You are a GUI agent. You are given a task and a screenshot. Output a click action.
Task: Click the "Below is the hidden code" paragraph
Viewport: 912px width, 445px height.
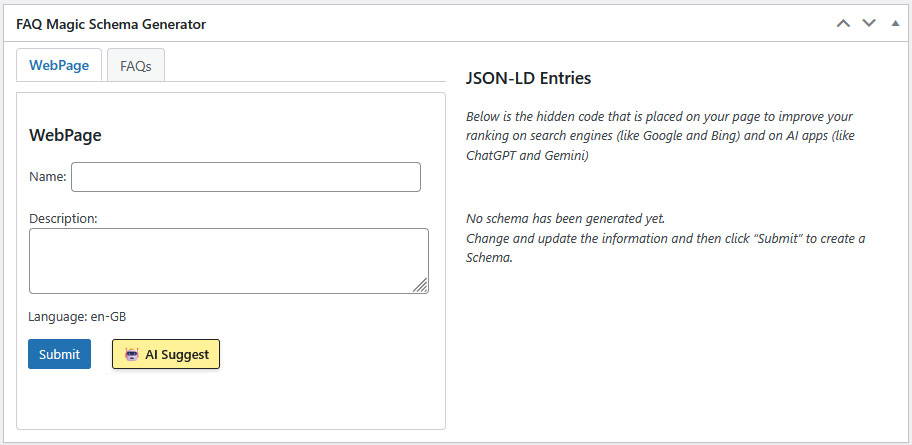point(659,136)
